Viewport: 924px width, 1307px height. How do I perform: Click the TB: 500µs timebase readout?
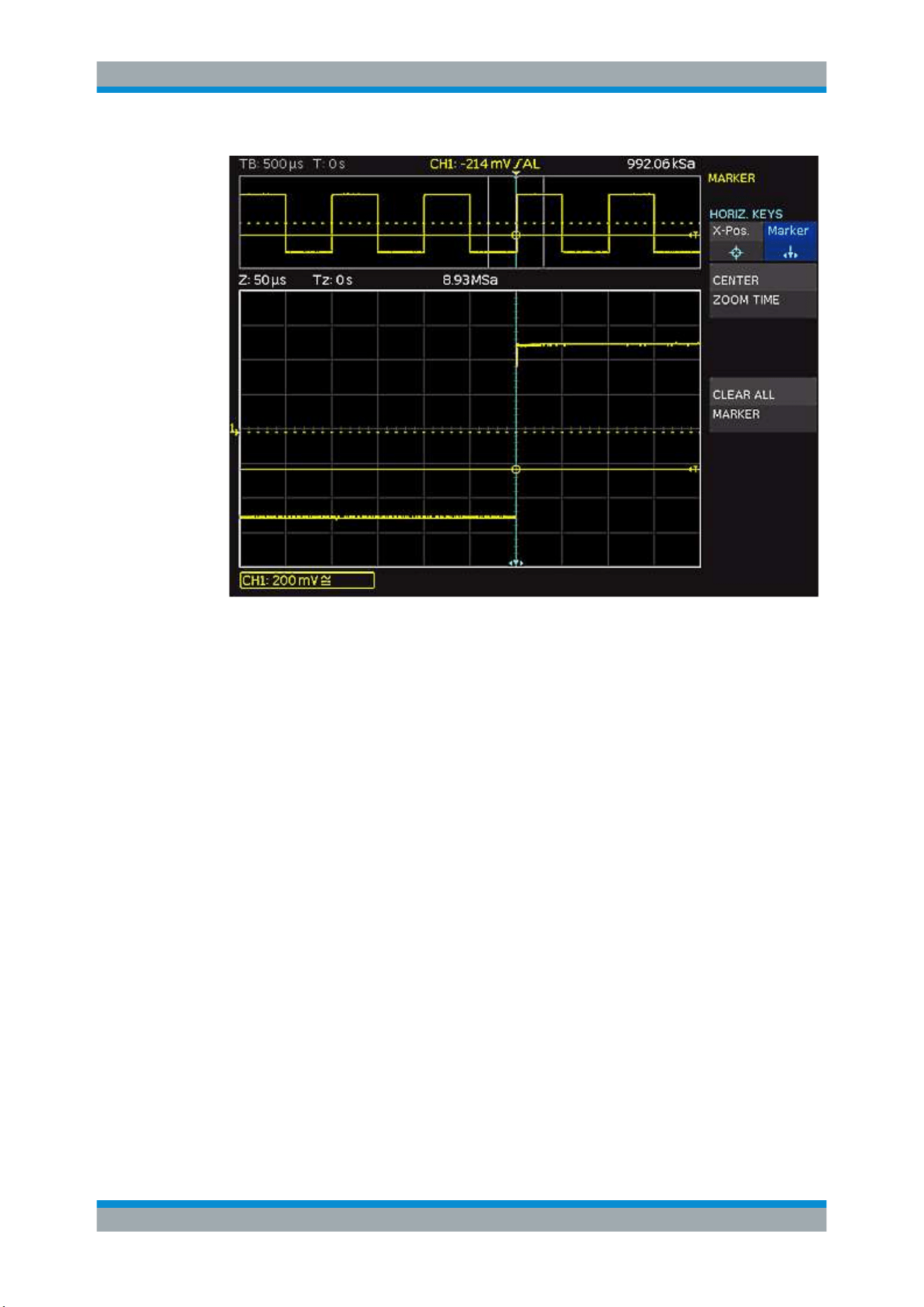[x=271, y=164]
